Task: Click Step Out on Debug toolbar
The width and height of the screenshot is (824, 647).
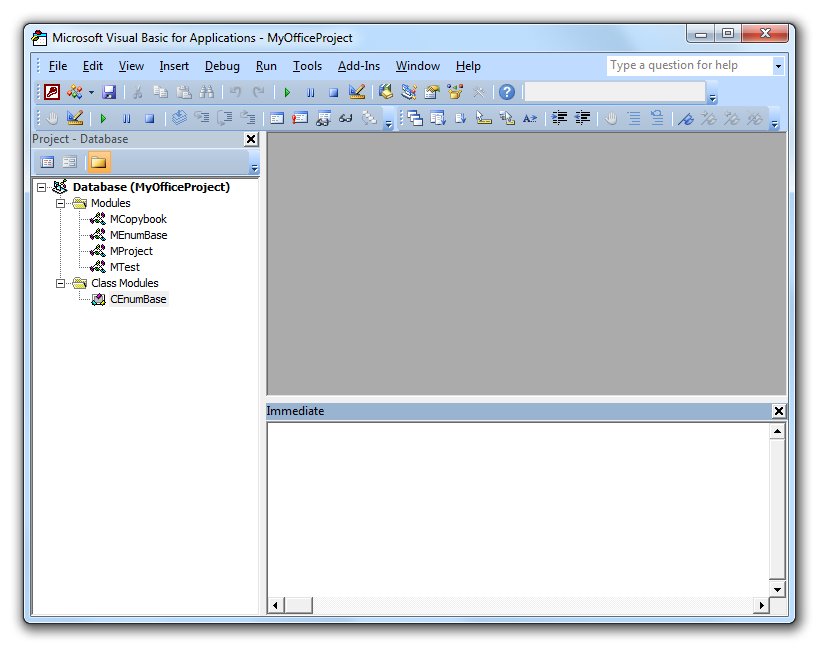Action: (x=248, y=118)
